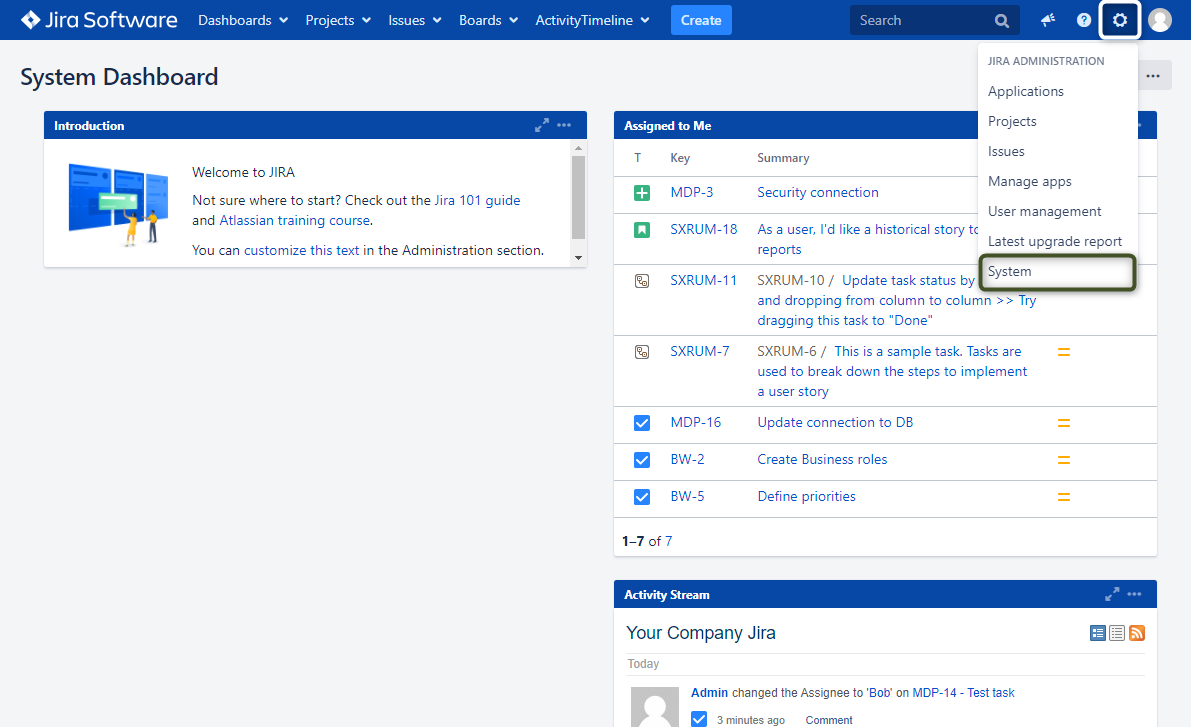This screenshot has width=1191, height=727.
Task: Click the MDP-3 issue type icon
Action: pos(642,193)
